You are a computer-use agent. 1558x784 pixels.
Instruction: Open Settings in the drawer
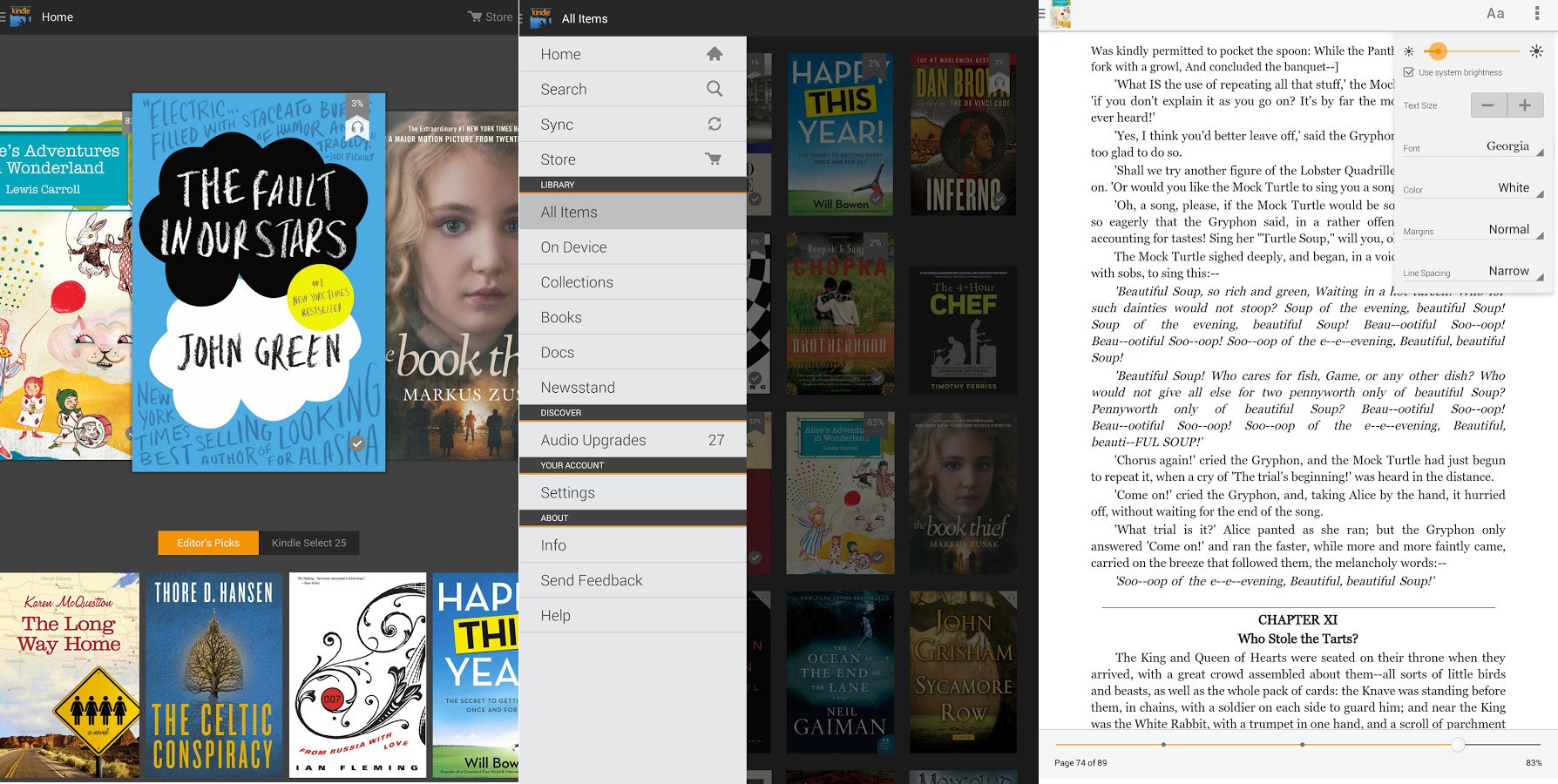pos(633,492)
